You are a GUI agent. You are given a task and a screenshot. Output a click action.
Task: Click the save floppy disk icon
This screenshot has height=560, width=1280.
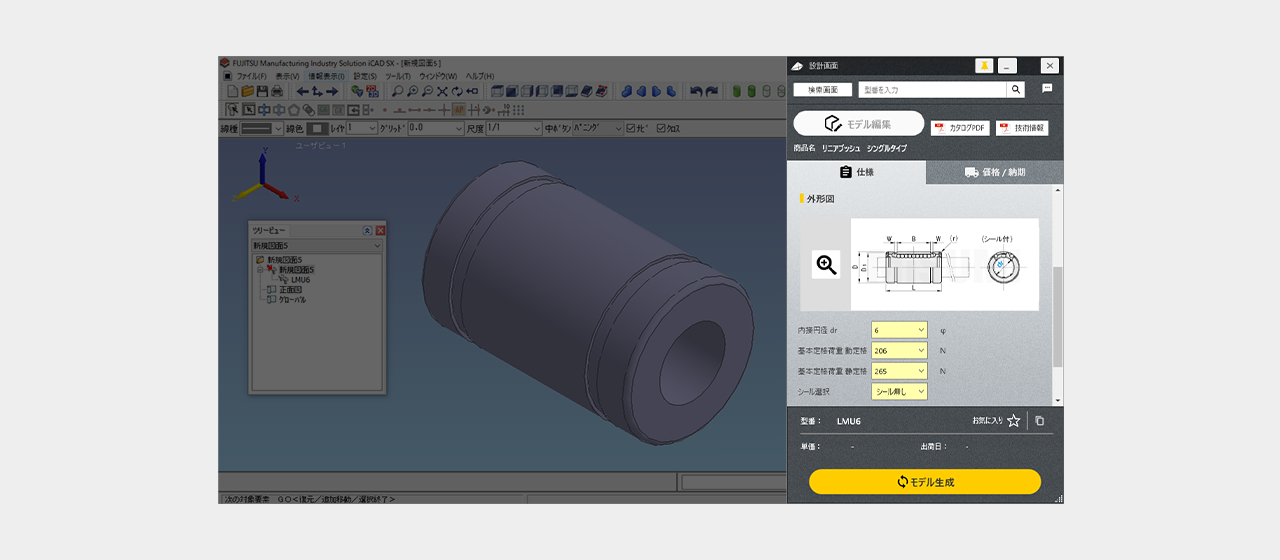(x=262, y=91)
